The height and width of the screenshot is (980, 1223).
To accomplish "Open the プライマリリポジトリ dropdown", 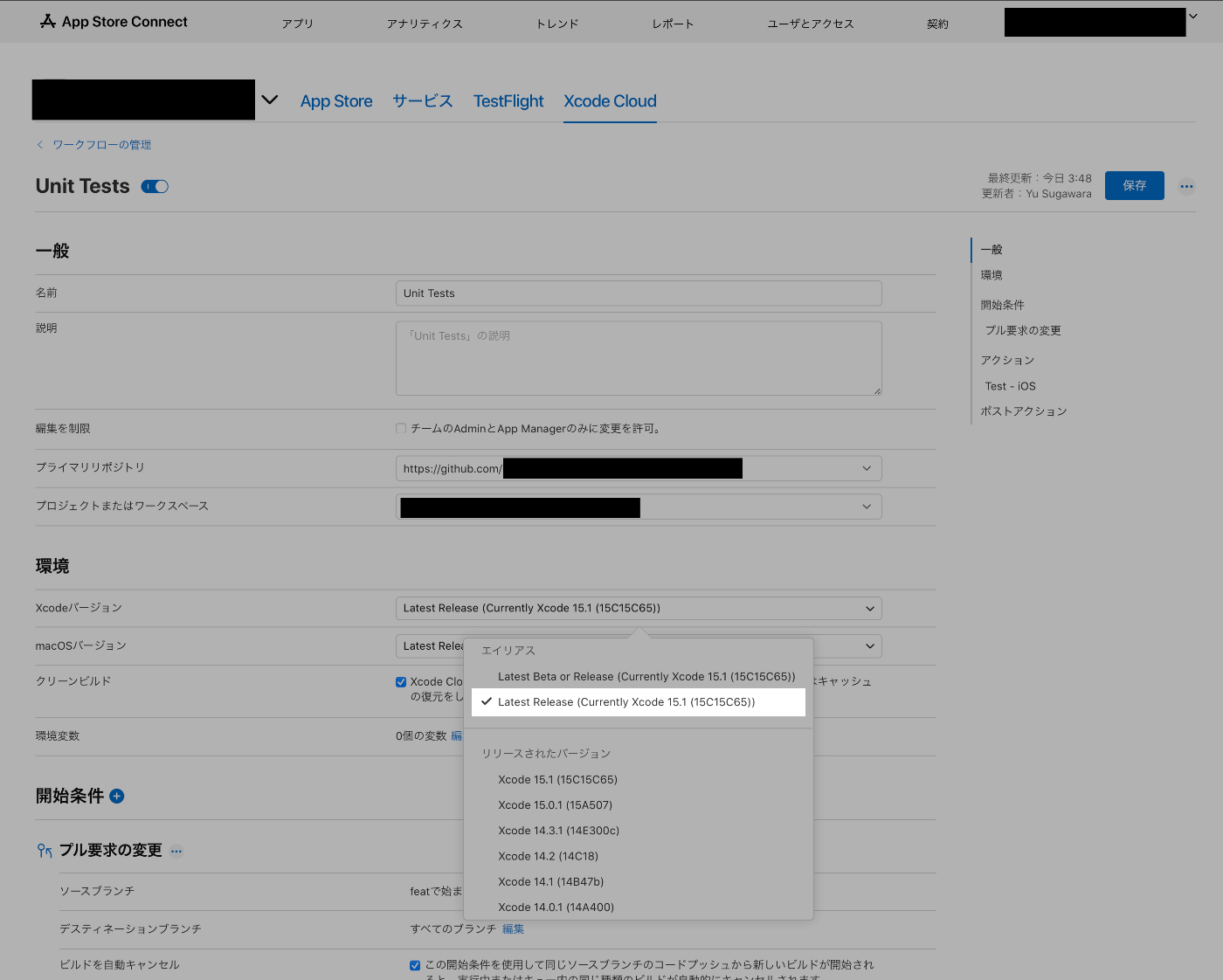I will (639, 468).
